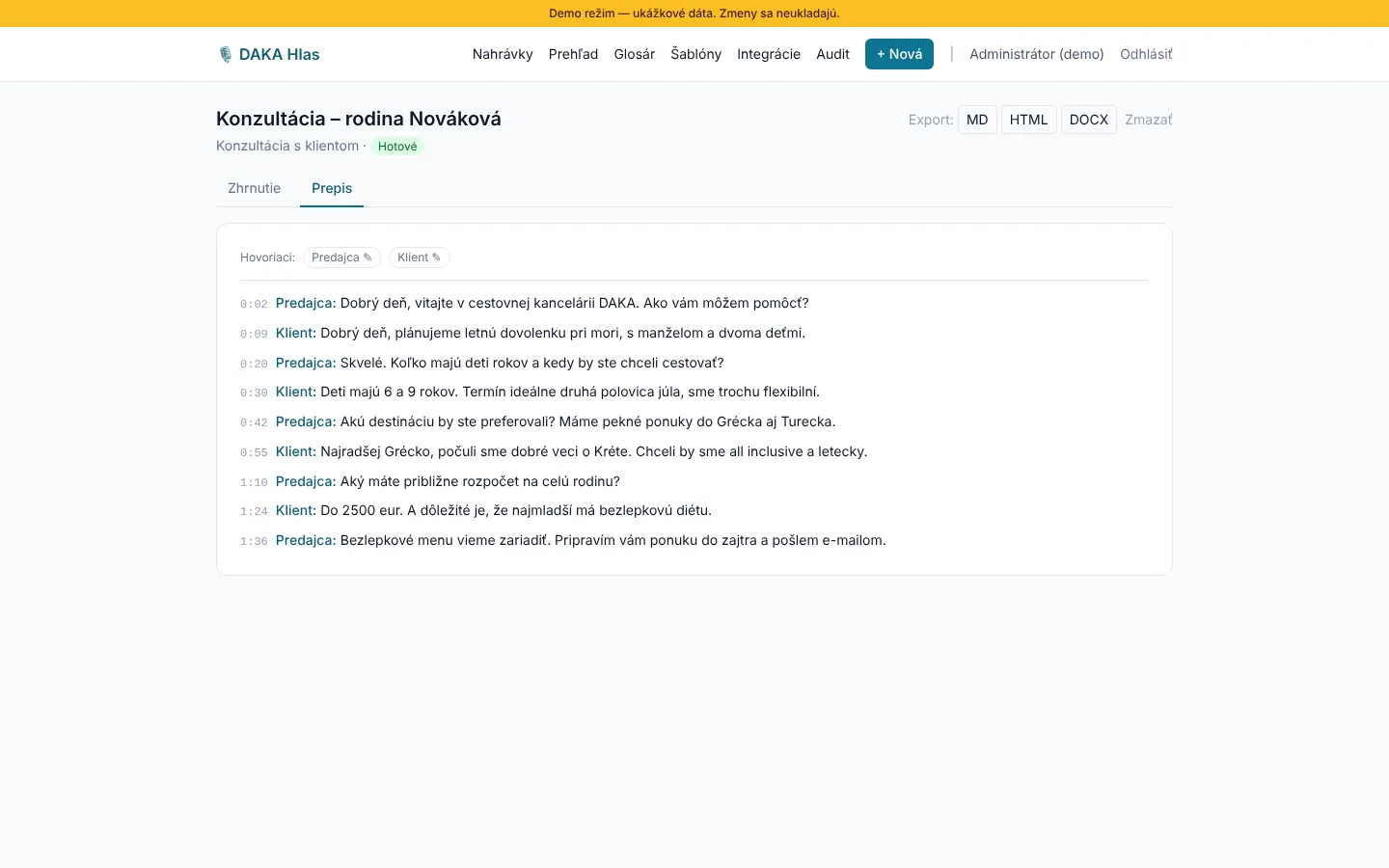This screenshot has width=1389, height=868.
Task: Jump to timestamp 1:10
Action: [254, 482]
